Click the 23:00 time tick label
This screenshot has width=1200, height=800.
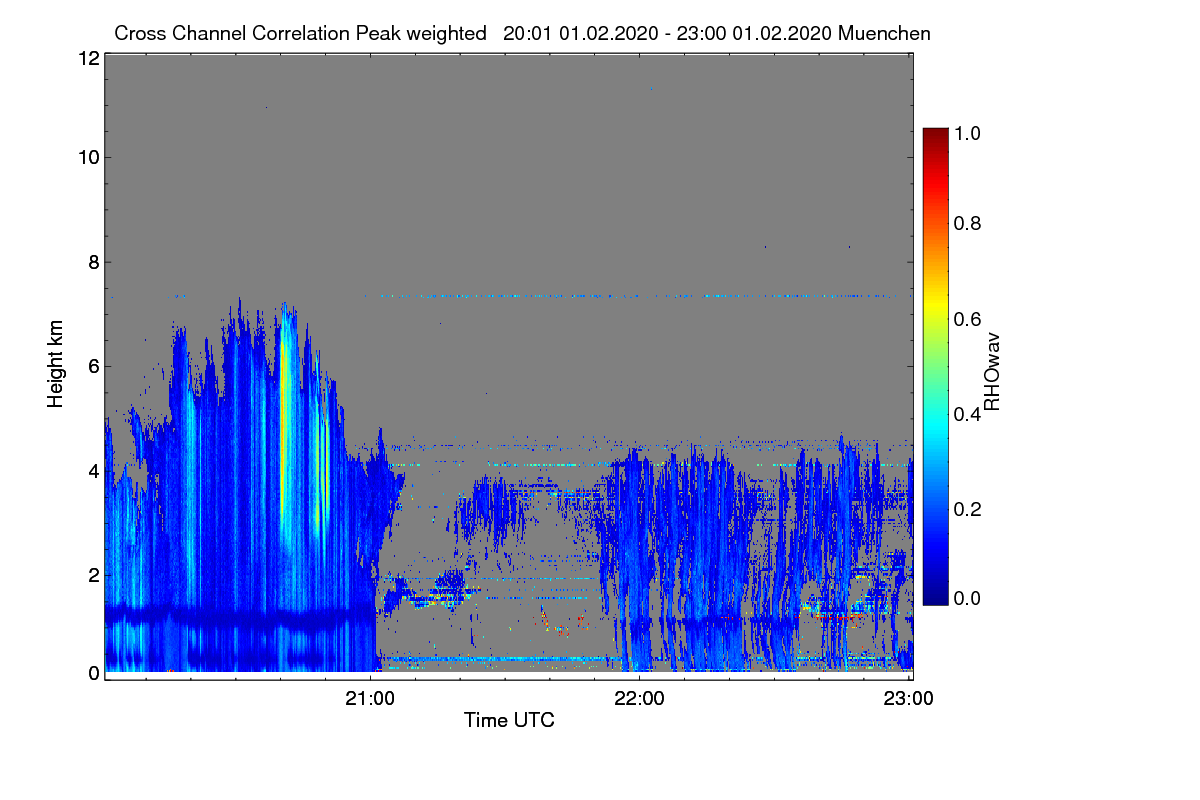[908, 698]
